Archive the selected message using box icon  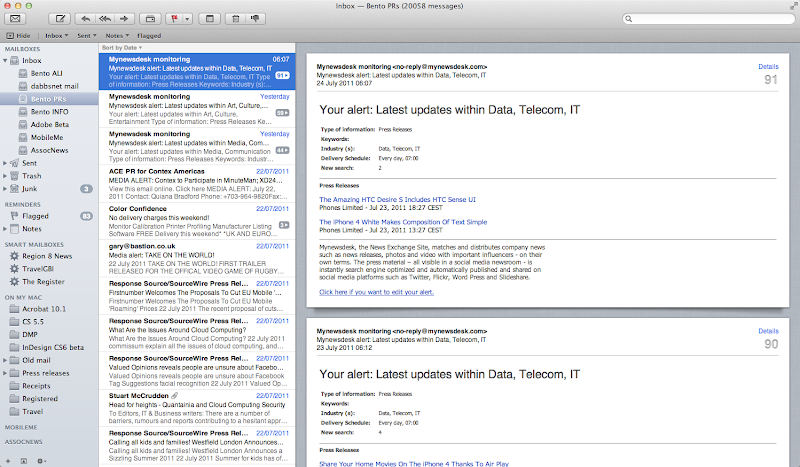point(150,19)
